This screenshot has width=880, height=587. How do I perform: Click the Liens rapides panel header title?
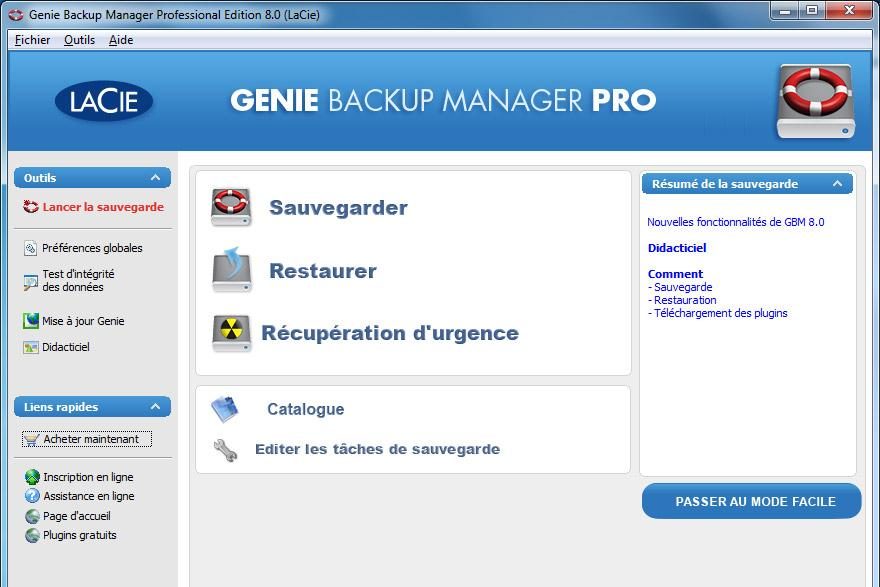click(x=61, y=407)
